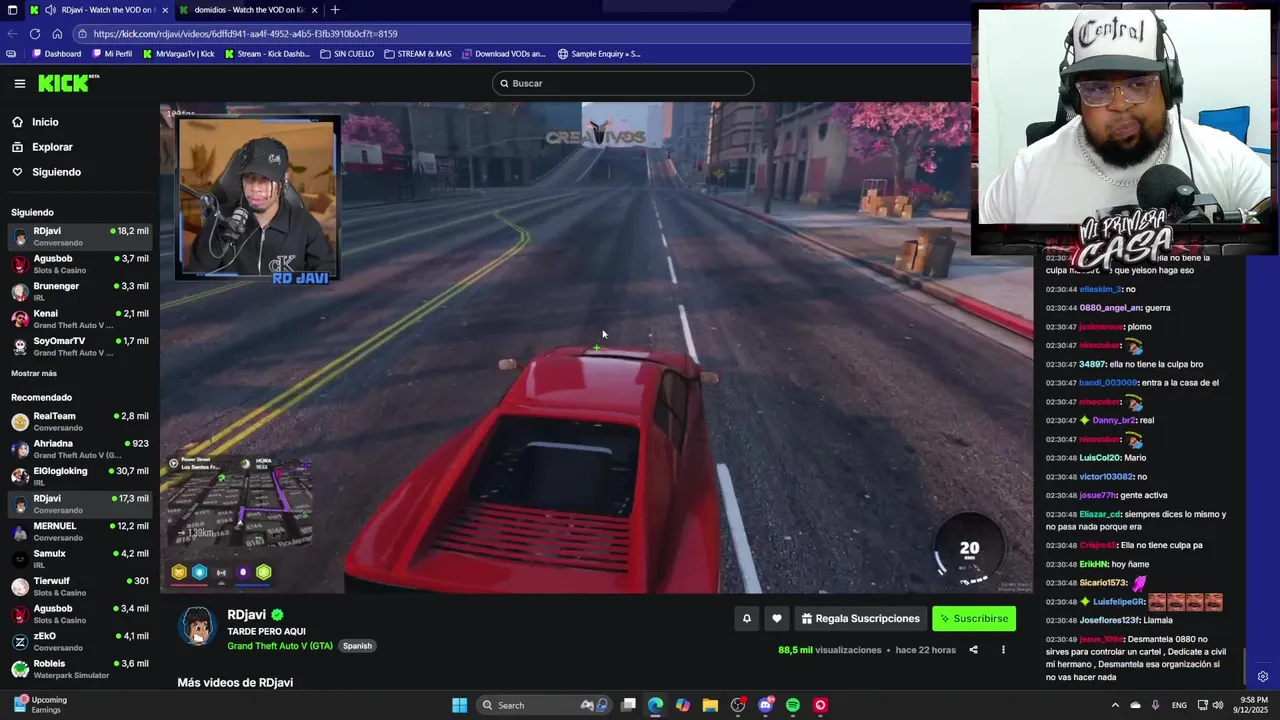Open Discord from the taskbar
The image size is (1280, 720).
tap(766, 705)
